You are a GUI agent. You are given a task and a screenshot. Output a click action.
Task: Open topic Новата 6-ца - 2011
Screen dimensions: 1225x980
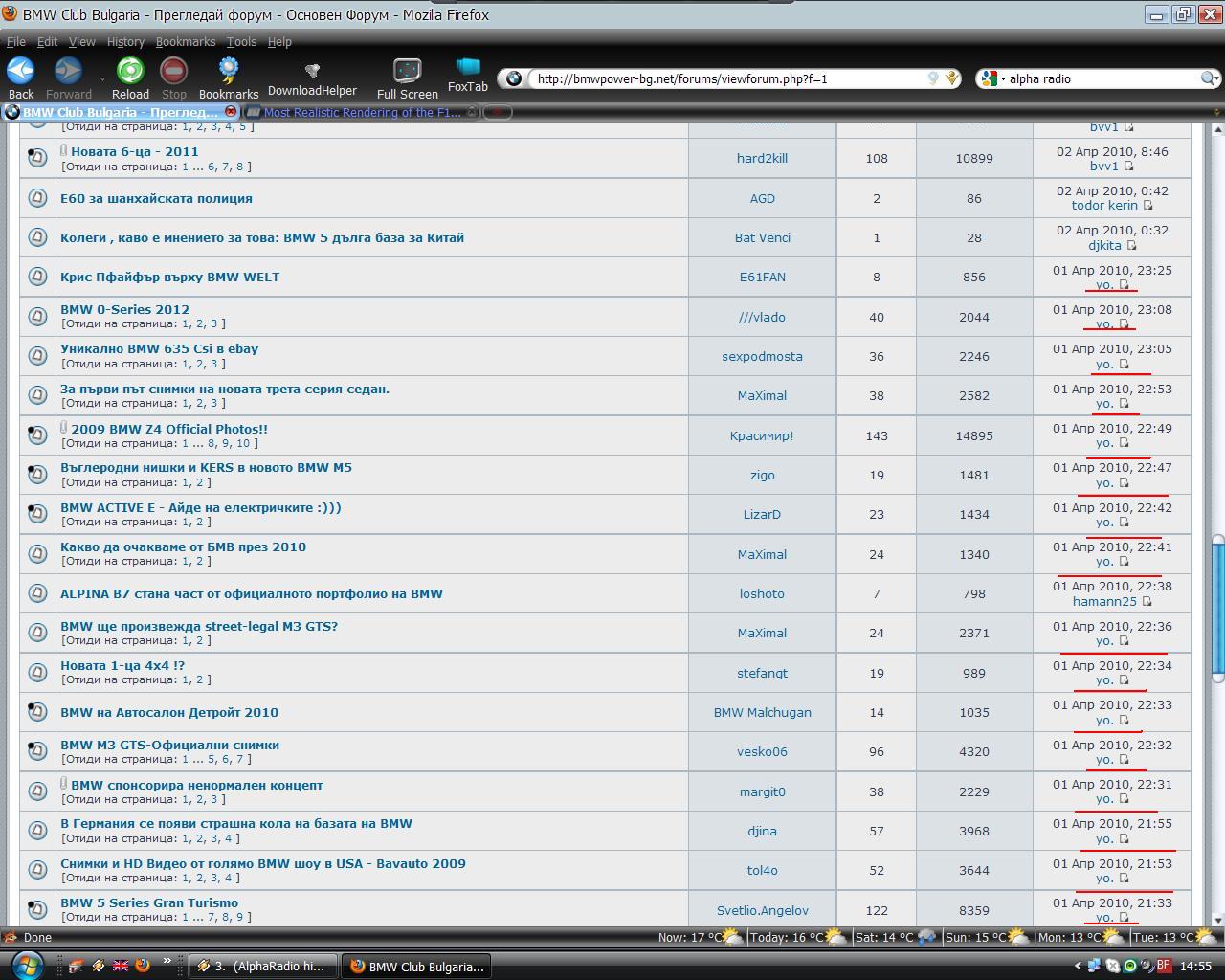(135, 151)
